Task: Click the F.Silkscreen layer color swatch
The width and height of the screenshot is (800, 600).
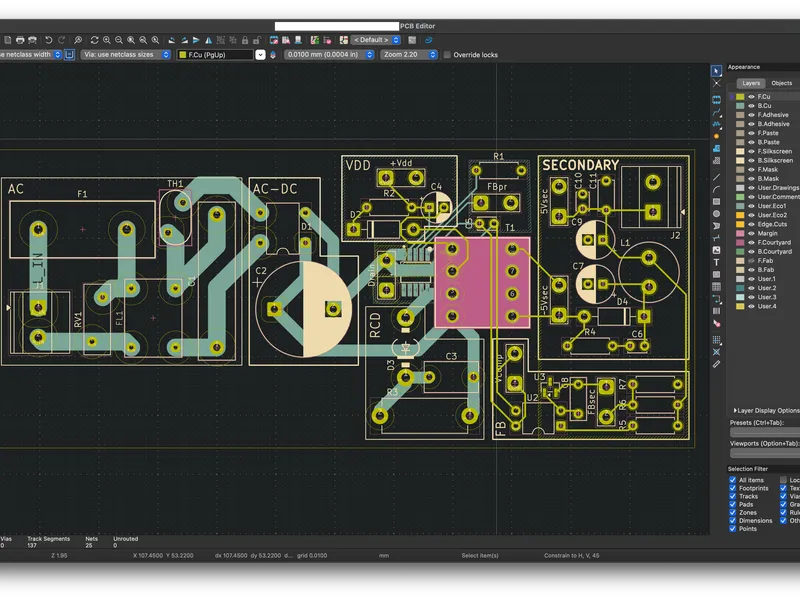Action: 740,152
